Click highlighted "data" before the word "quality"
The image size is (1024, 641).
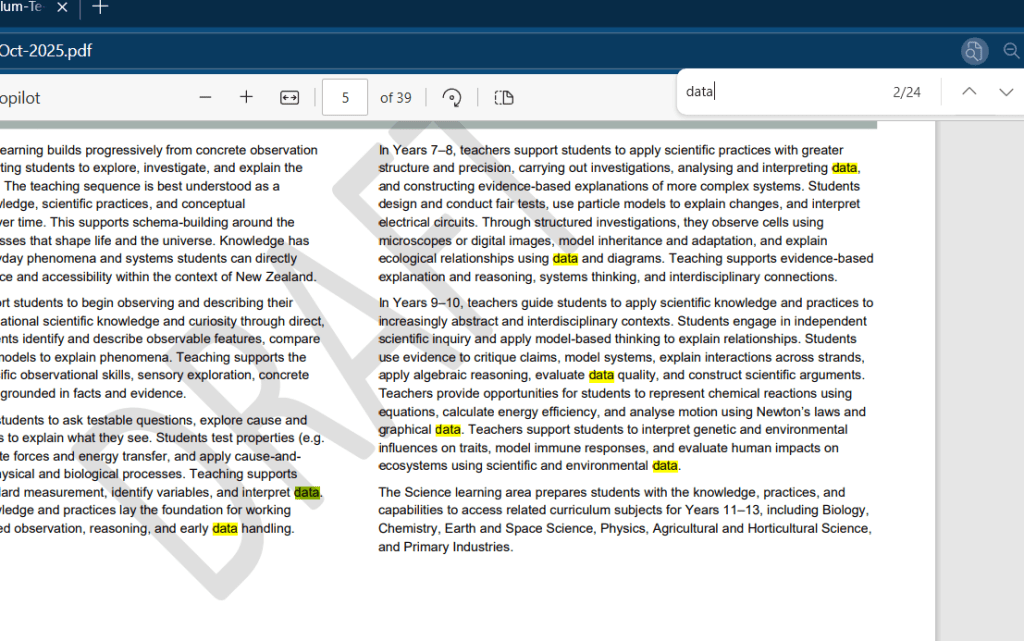(x=601, y=376)
